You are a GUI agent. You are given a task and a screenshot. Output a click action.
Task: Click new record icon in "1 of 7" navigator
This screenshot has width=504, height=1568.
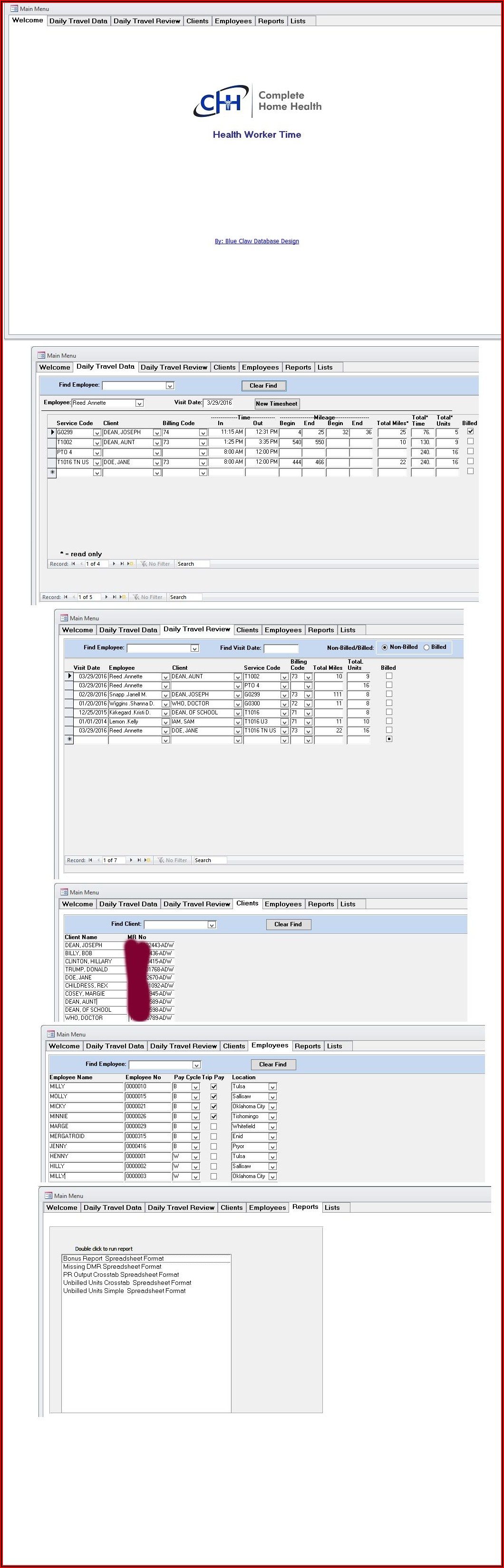pos(147,860)
